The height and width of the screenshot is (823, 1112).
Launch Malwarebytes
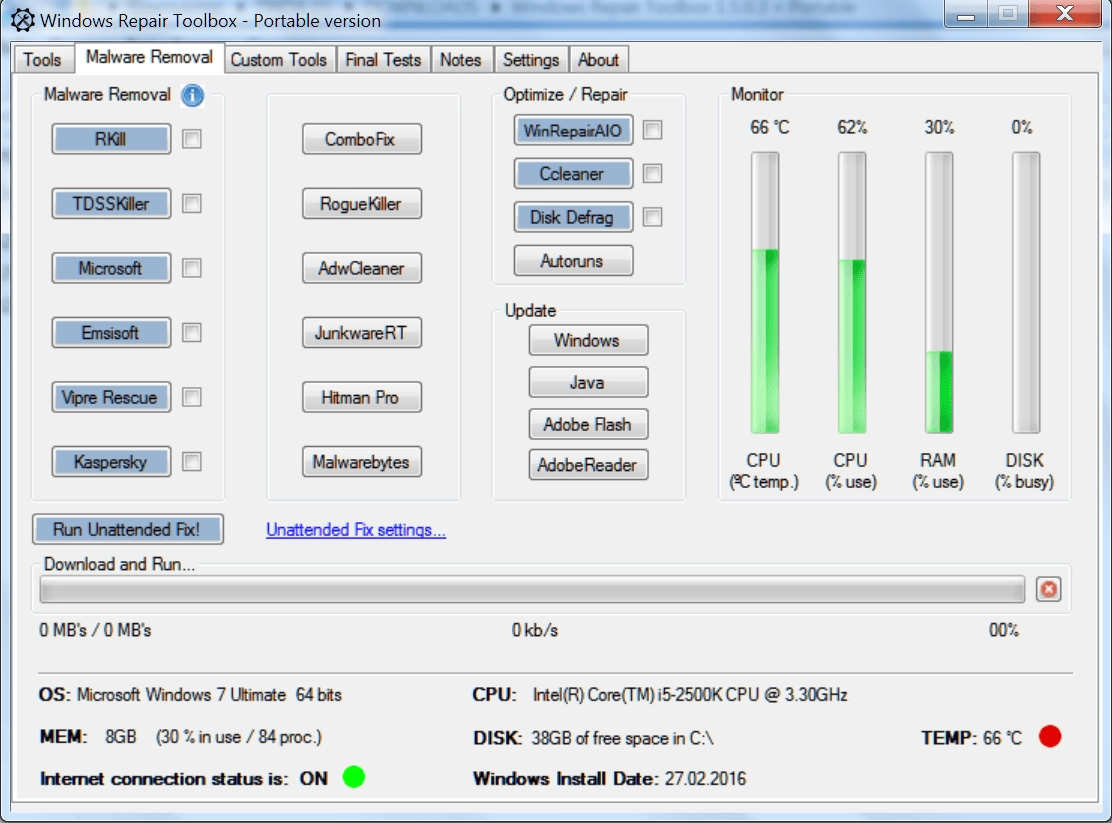click(x=362, y=462)
